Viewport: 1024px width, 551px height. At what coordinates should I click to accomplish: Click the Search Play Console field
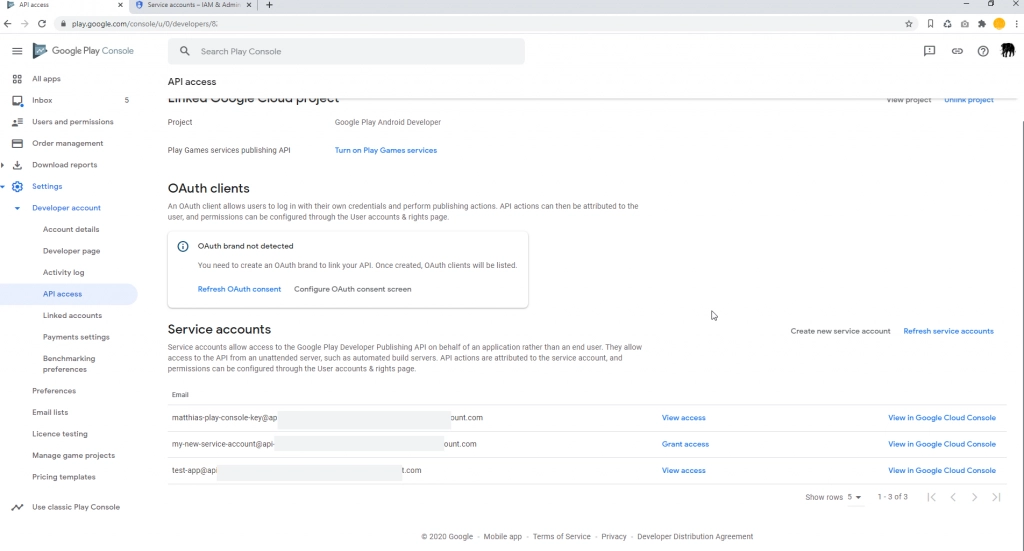pos(346,52)
